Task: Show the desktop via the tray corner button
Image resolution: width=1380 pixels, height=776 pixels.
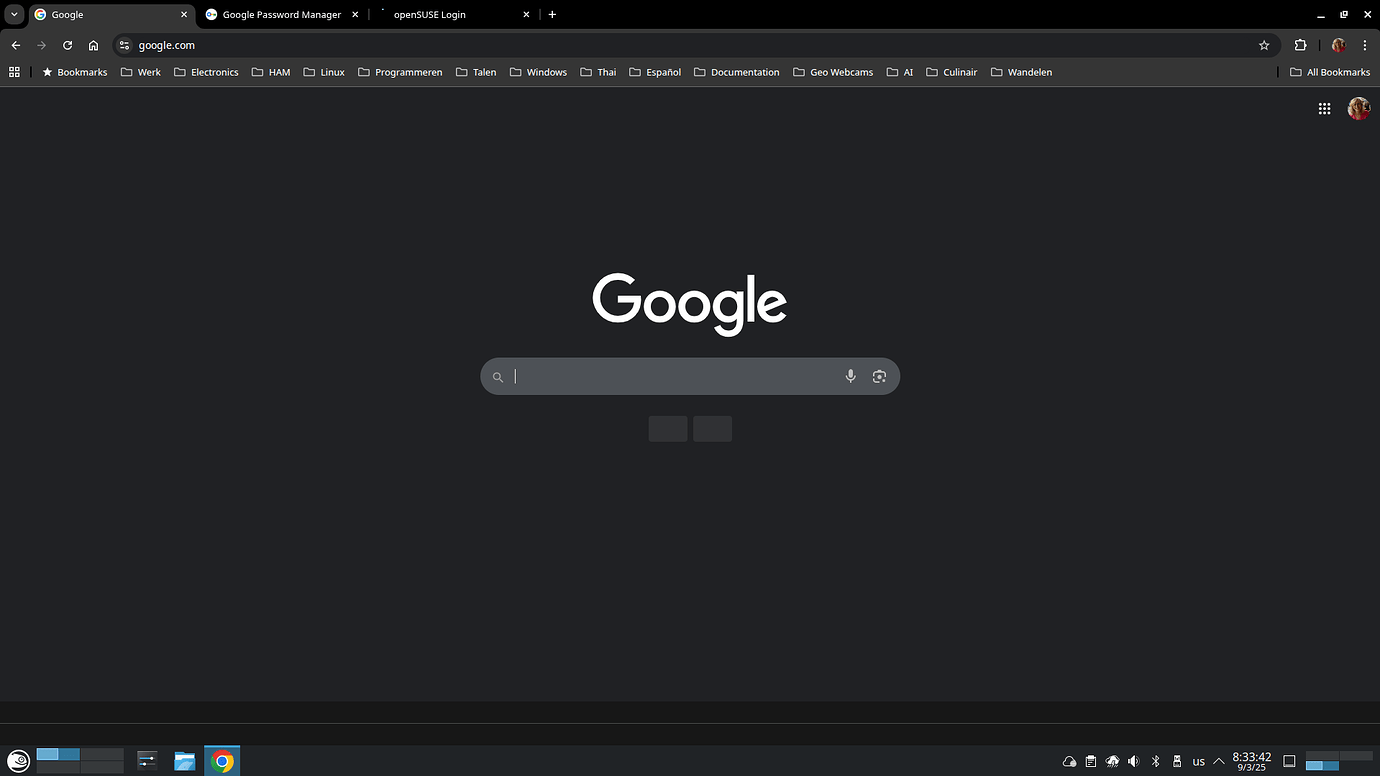Action: click(1289, 761)
